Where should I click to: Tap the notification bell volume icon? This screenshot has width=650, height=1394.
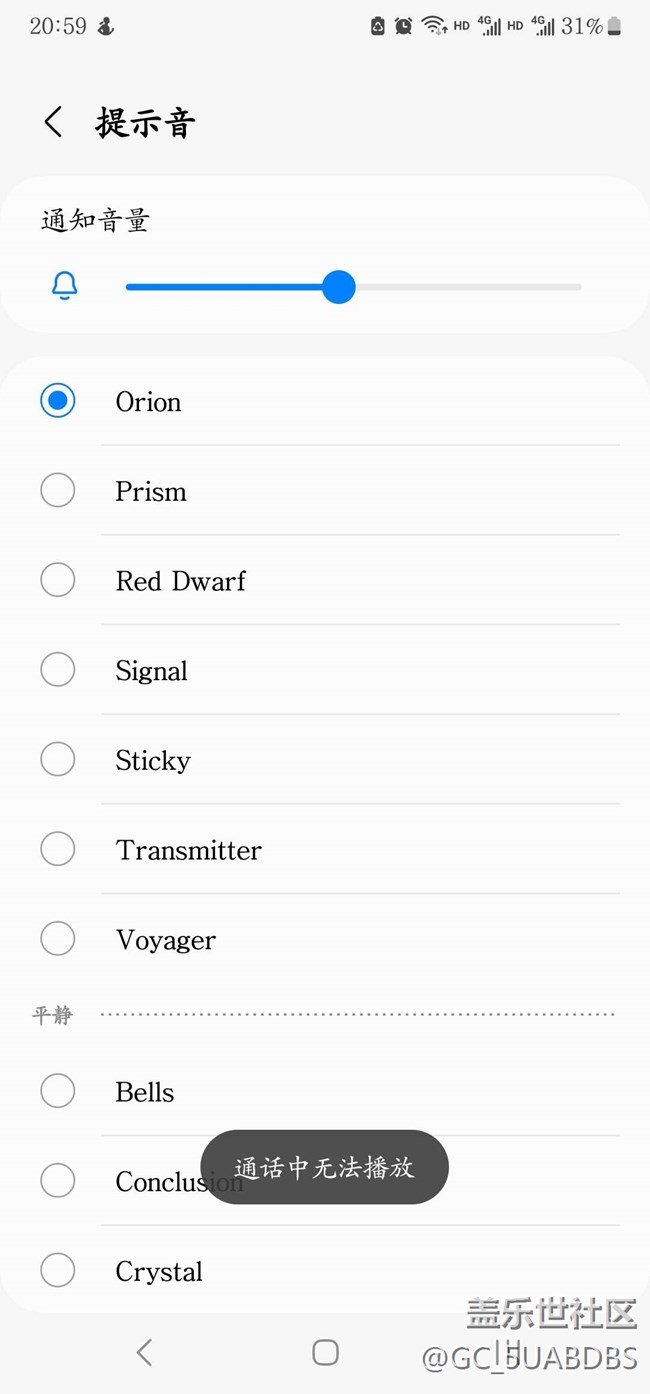65,286
